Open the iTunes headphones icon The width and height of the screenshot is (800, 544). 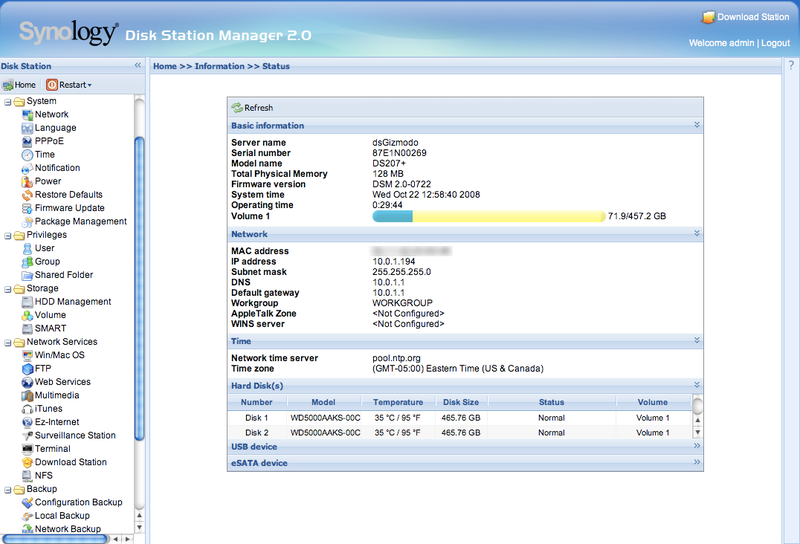(27, 409)
